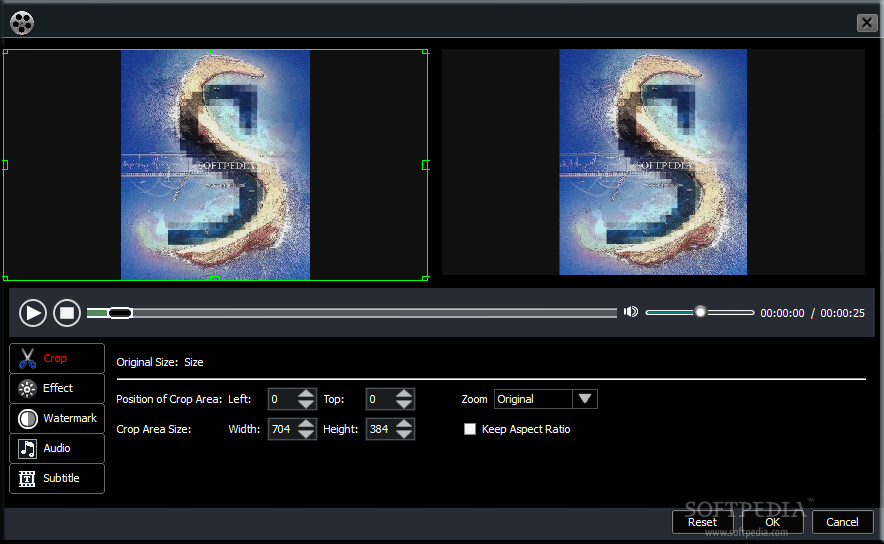Screen dimensions: 884x544
Task: Click the bottom-left corner crop handle
Action: 5,278
